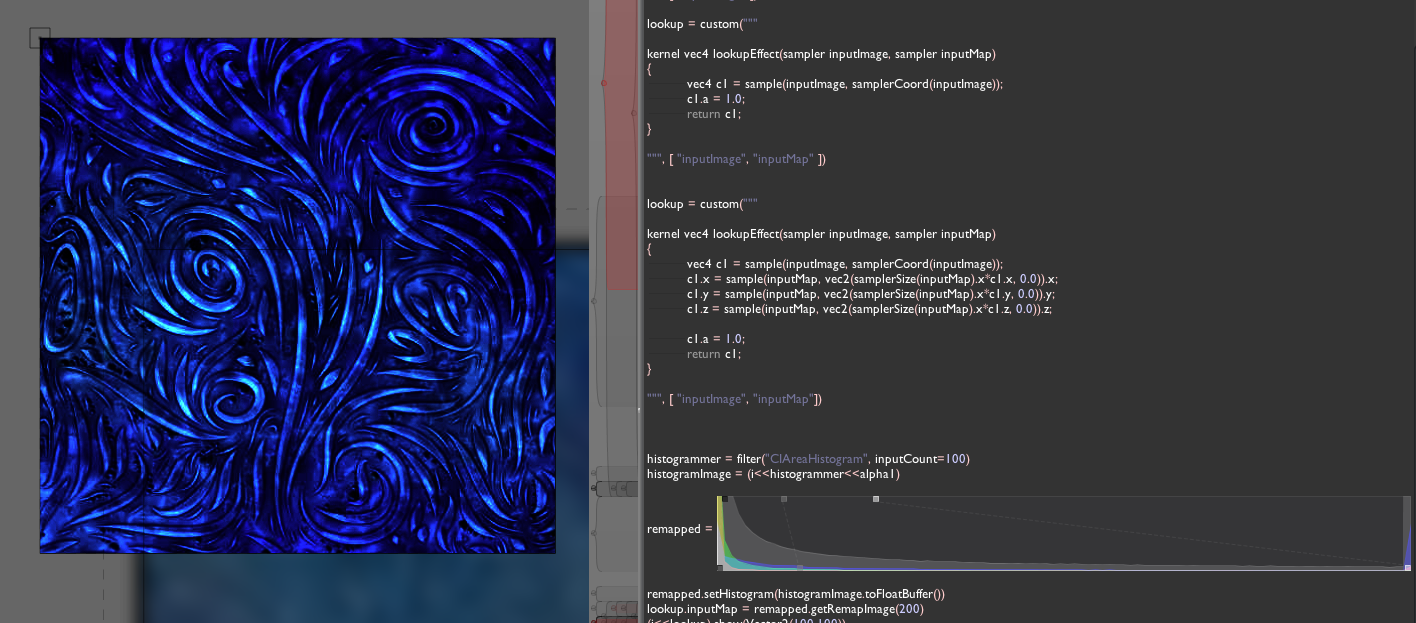Select the second gray top curve control point

click(784, 498)
